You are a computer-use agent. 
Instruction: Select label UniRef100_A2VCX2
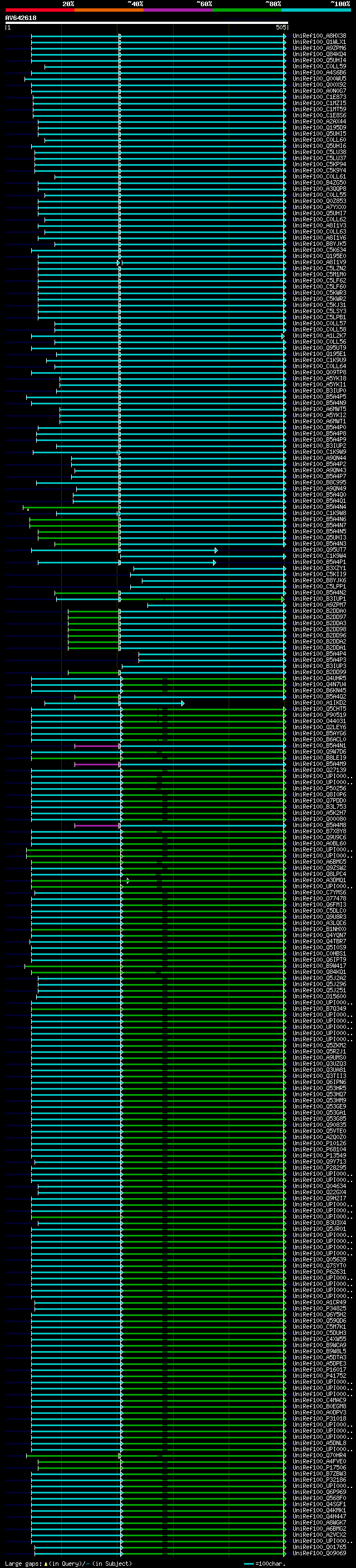(319, 1535)
